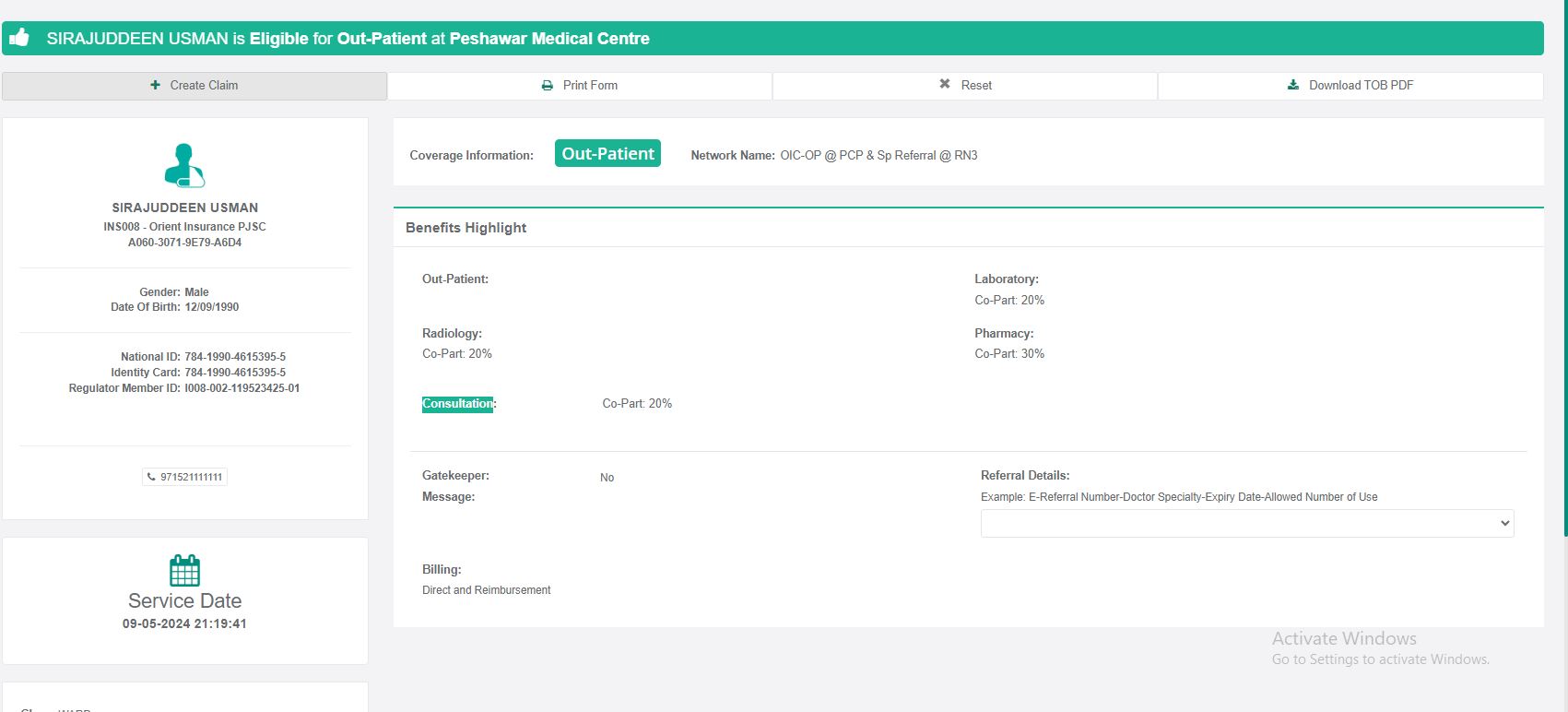Click the Benefits Highlight panel header
This screenshot has width=1568, height=712.
point(466,228)
